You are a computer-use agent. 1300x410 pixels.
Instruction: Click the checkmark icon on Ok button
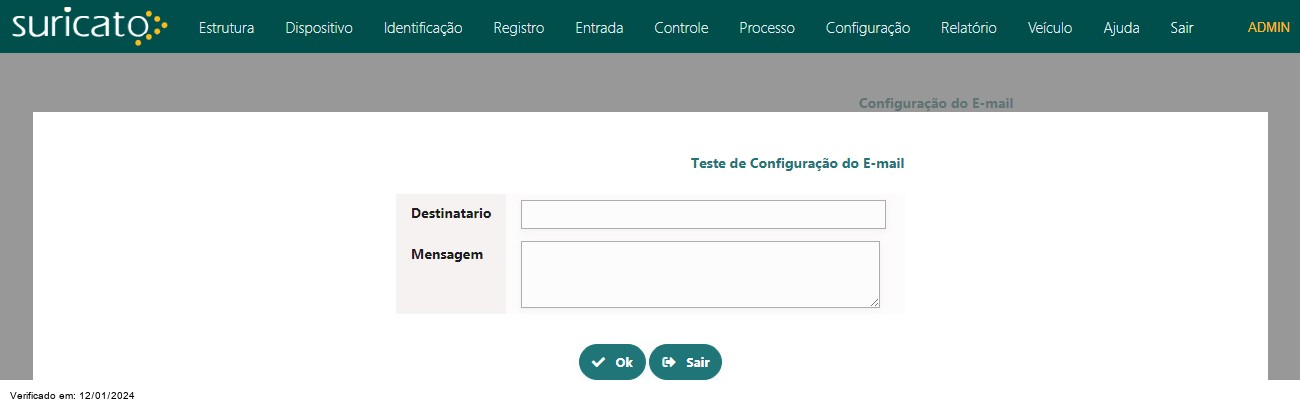(598, 362)
